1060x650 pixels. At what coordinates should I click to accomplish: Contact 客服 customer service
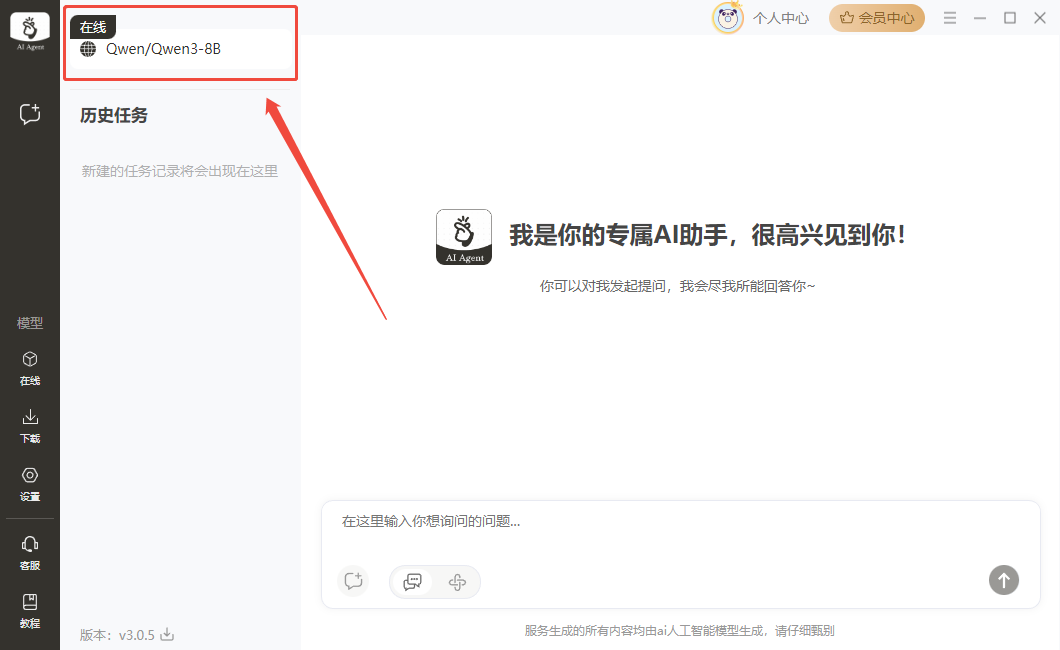(30, 551)
